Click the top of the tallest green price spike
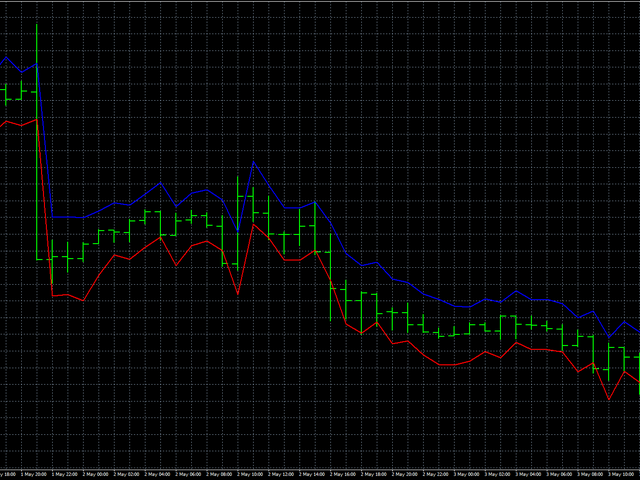 (37, 24)
